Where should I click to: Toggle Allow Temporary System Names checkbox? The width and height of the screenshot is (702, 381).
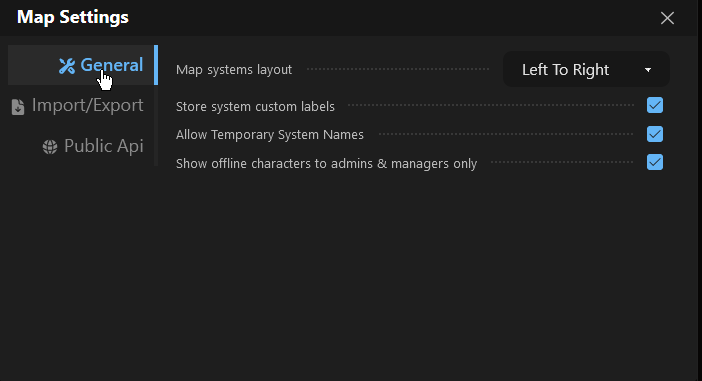click(655, 134)
